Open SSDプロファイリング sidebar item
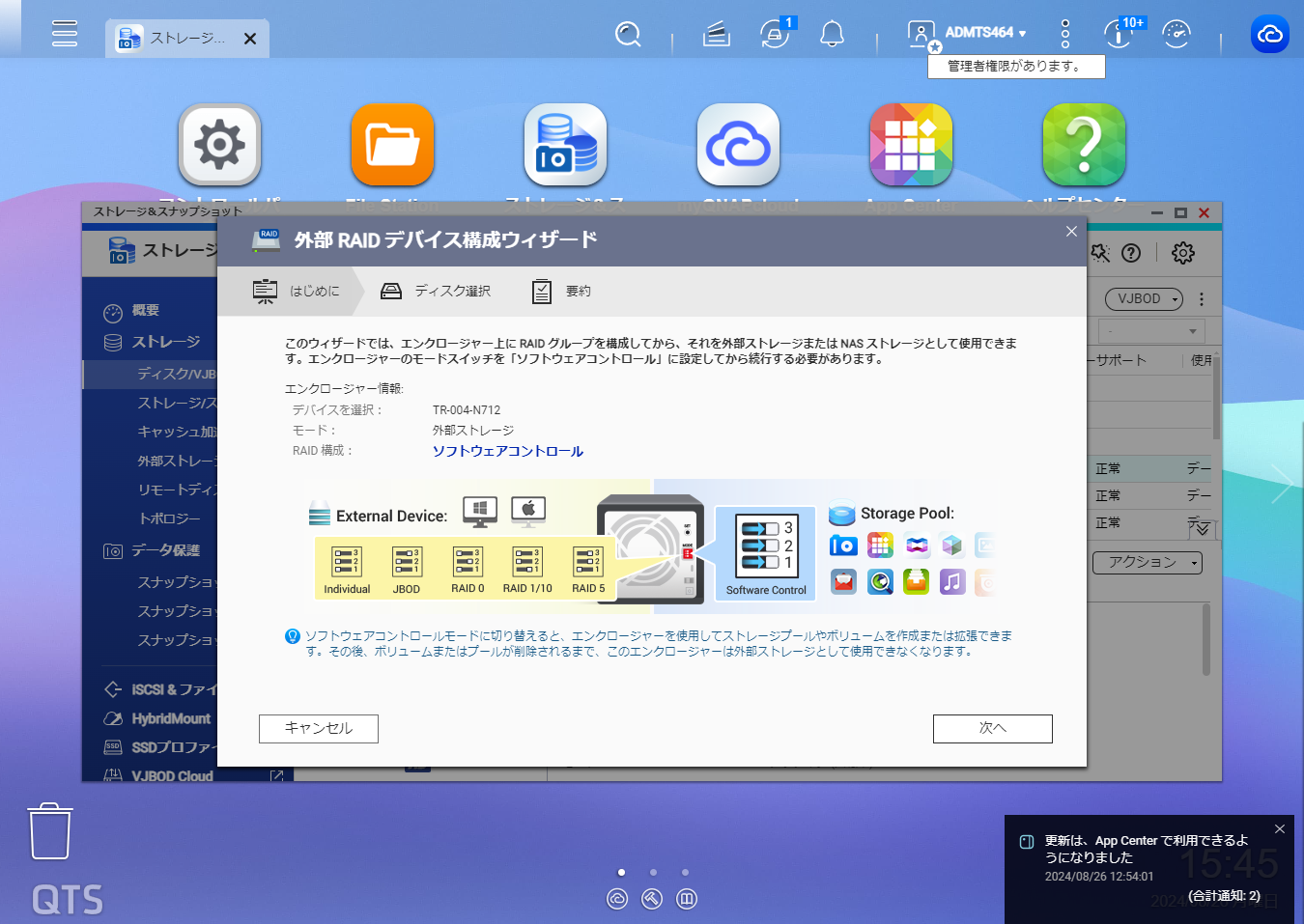 (x=174, y=747)
